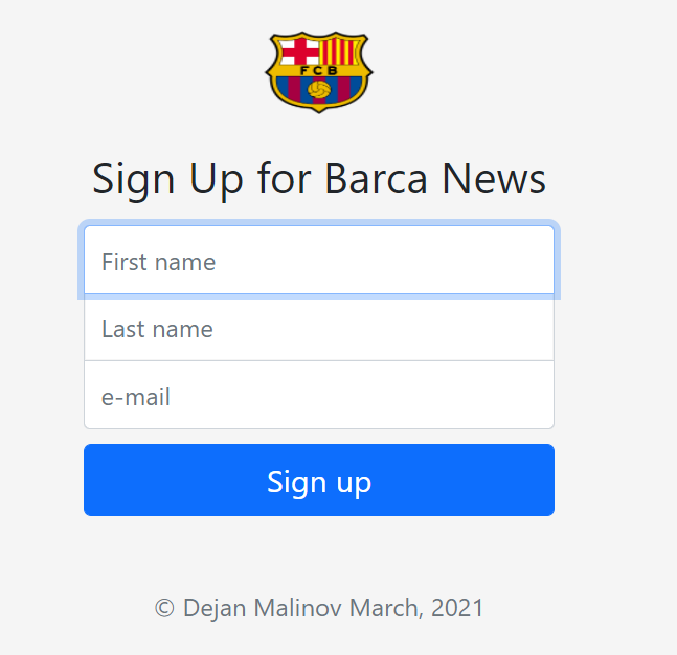Click the red-yellow striped quarter of crest

pyautogui.click(x=339, y=52)
